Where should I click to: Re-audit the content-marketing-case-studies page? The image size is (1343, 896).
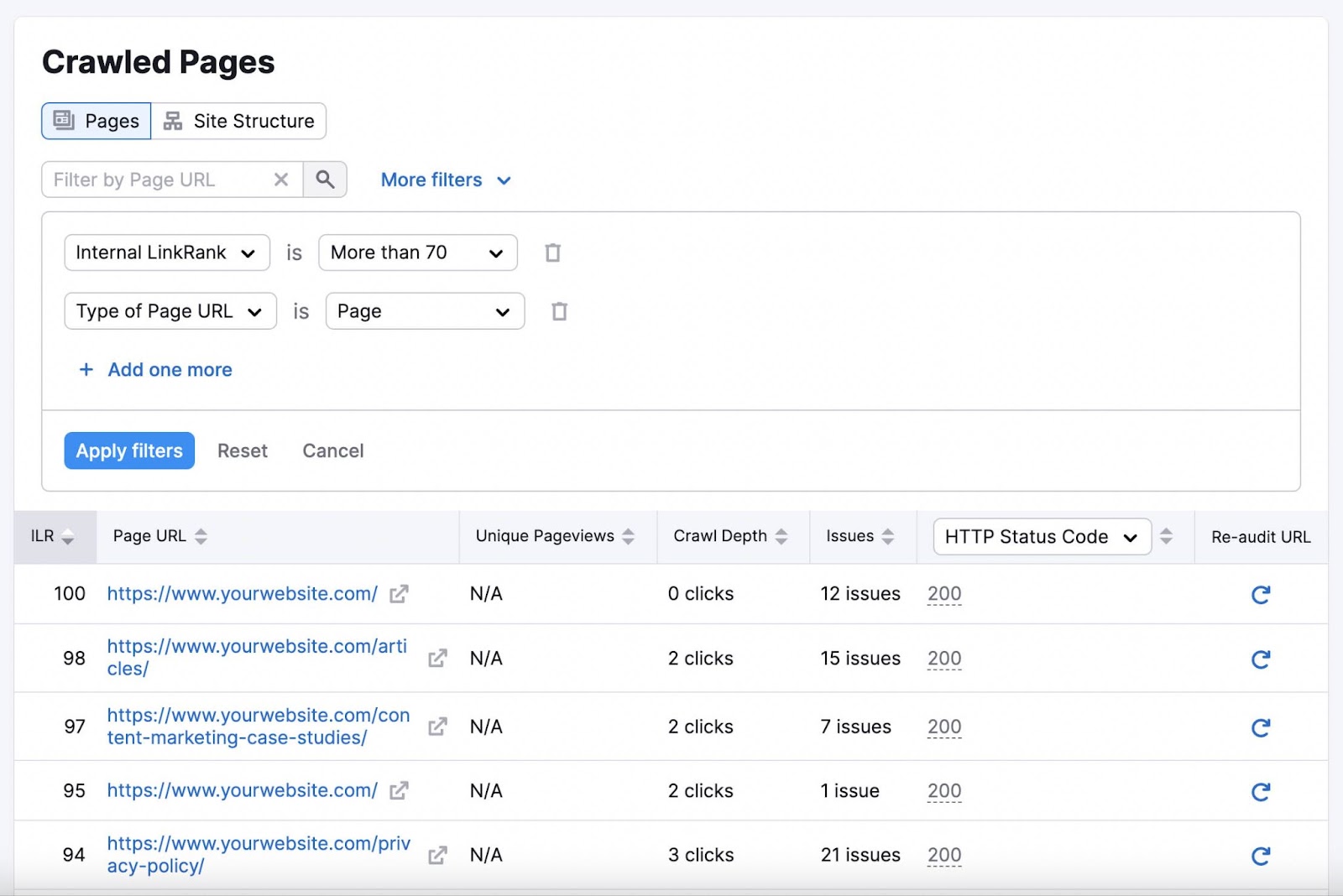click(x=1260, y=727)
